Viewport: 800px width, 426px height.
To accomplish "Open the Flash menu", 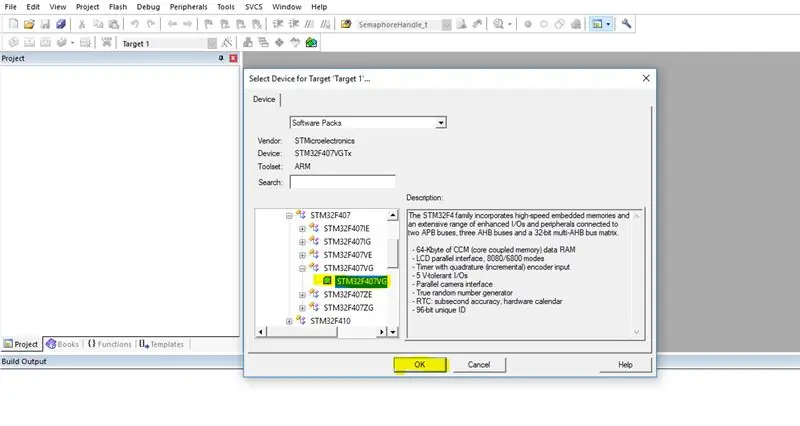I will [x=118, y=7].
